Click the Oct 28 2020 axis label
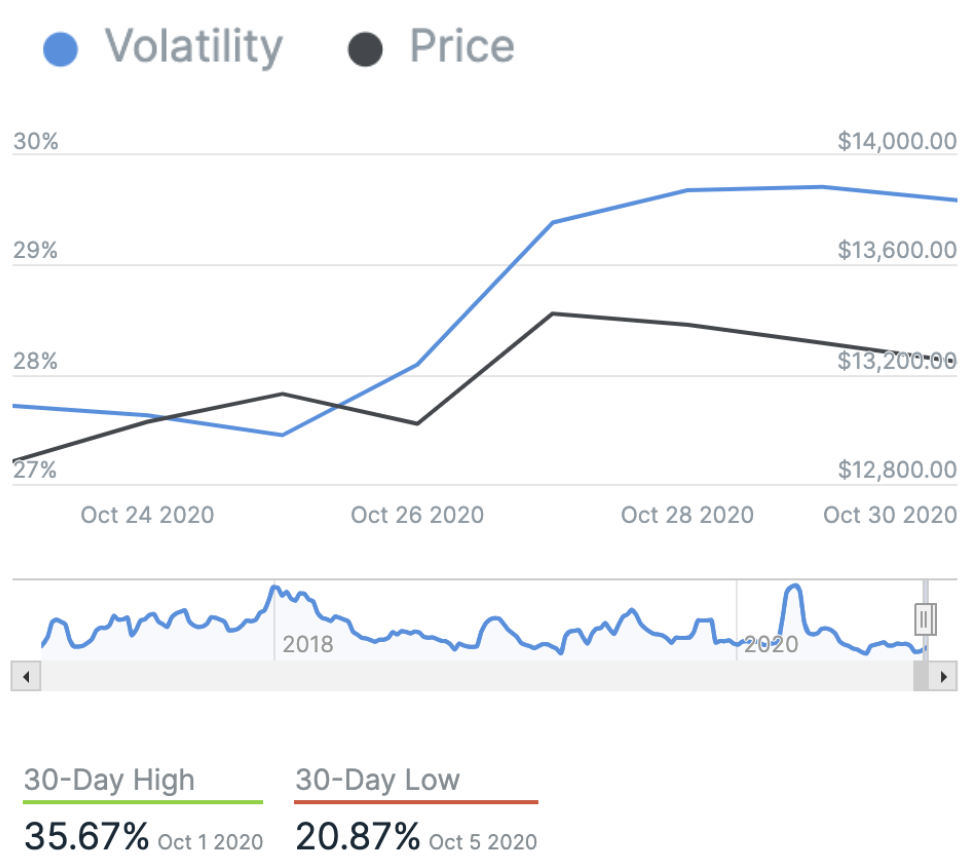Screen dimensions: 972x864 (x=687, y=515)
